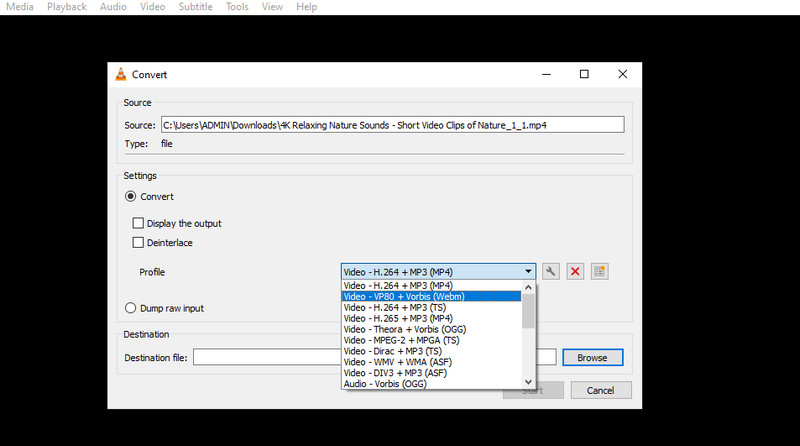Image resolution: width=800 pixels, height=446 pixels.
Task: Toggle the Deinterlace checkbox
Action: [139, 242]
